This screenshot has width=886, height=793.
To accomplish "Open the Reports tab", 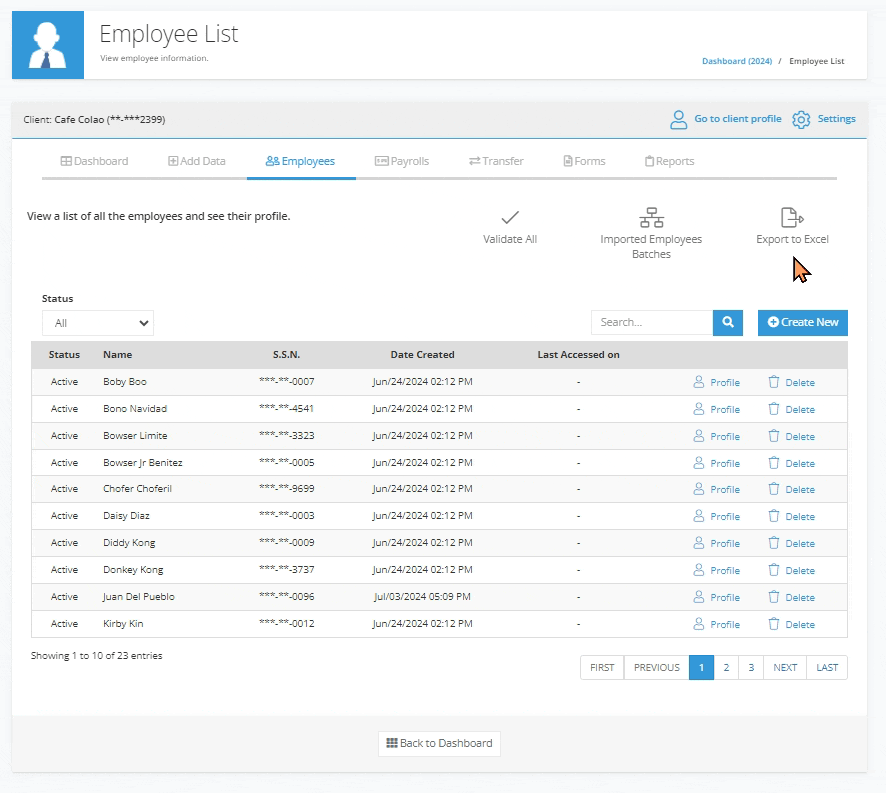I will click(x=670, y=161).
